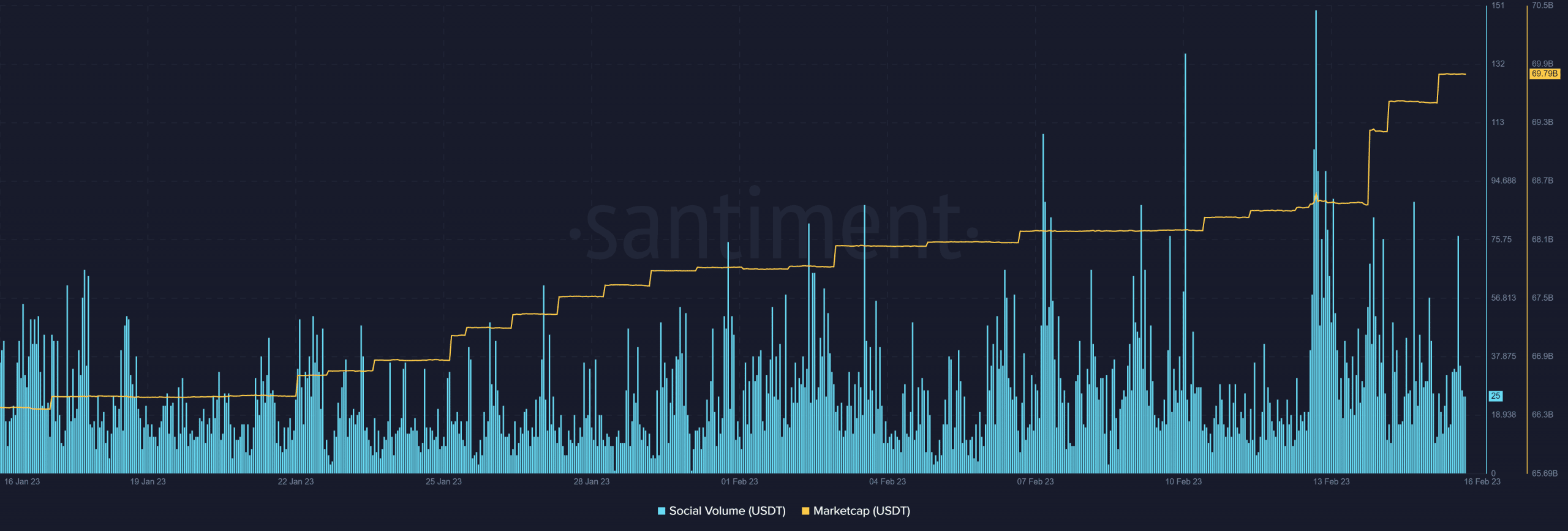
Task: Select the 19 Jan 23 date label
Action: (x=148, y=481)
